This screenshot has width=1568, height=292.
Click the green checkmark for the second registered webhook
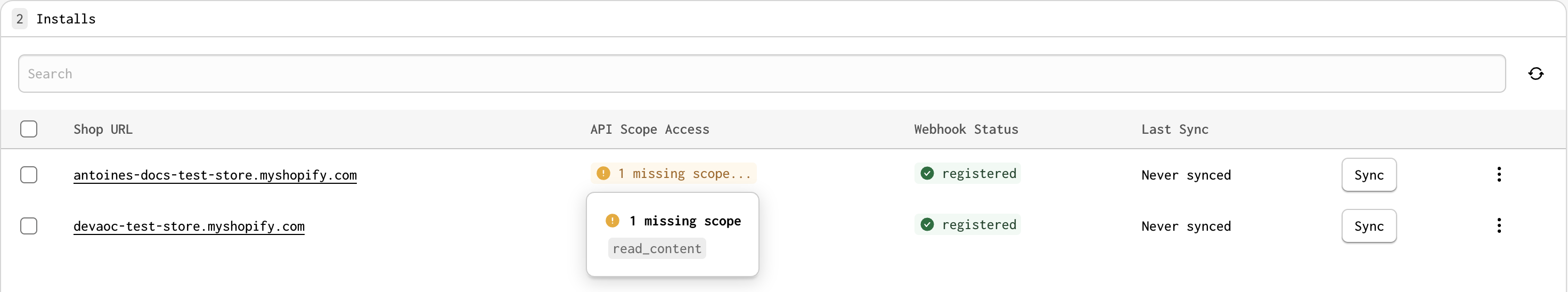927,224
